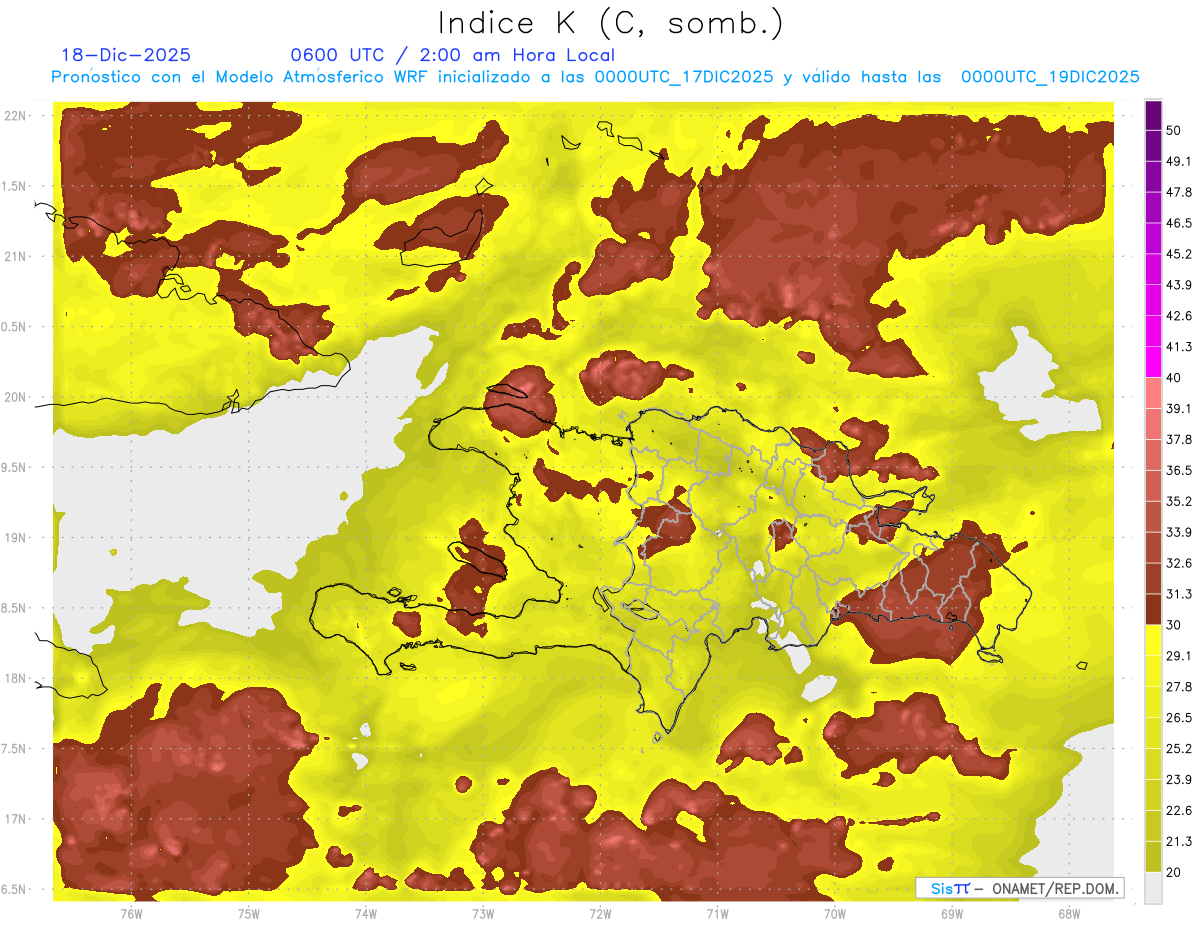Click the colorbar label '23.9'
The image size is (1200, 927).
(x=1178, y=780)
